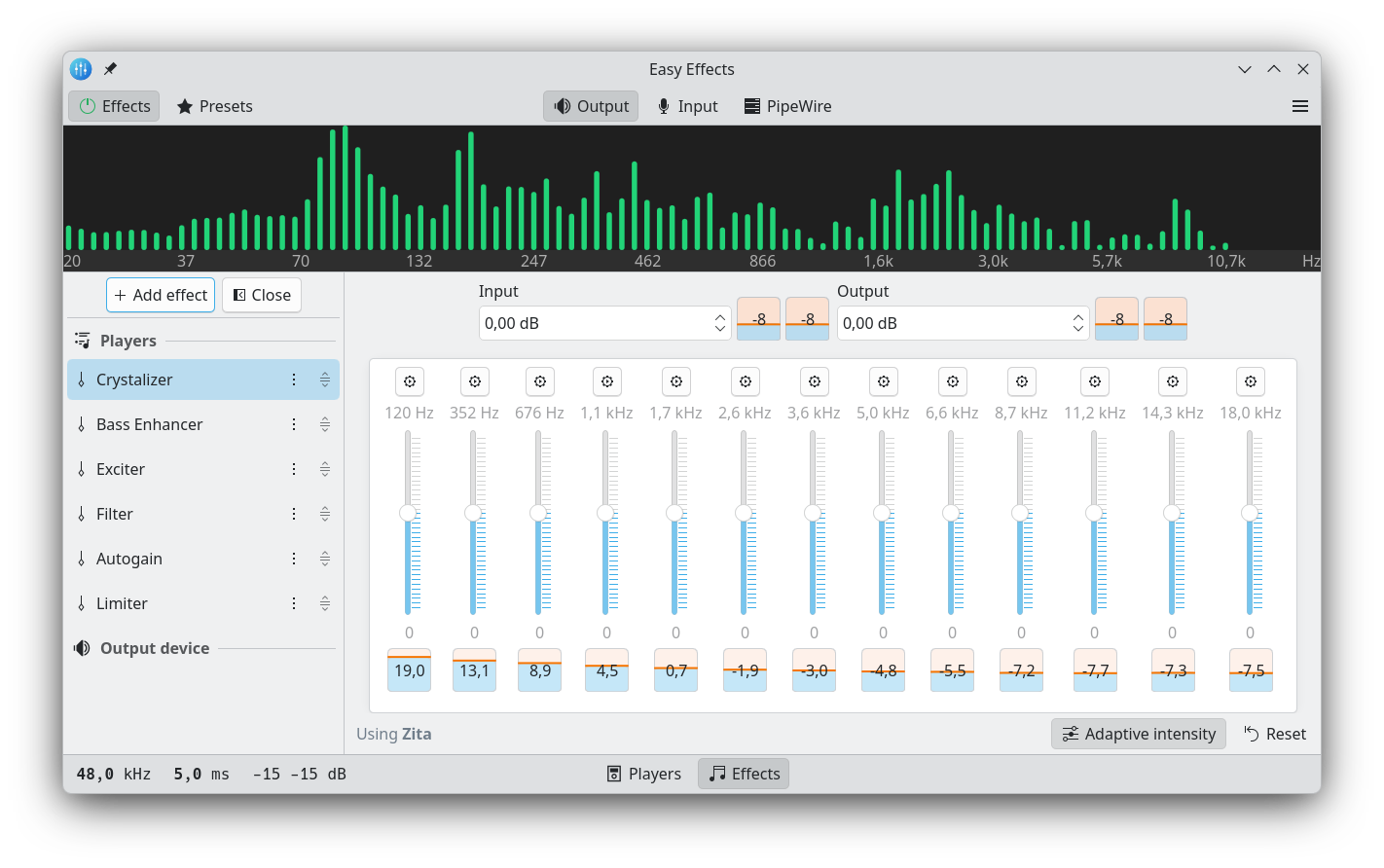Open settings gear for 120 Hz band

coord(410,381)
